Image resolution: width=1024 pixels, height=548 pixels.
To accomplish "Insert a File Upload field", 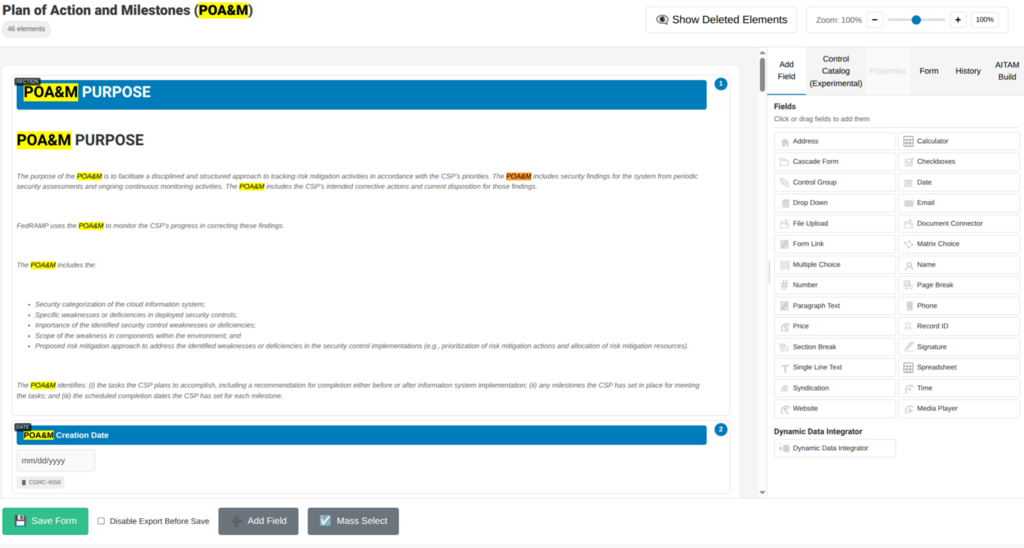I will [834, 223].
